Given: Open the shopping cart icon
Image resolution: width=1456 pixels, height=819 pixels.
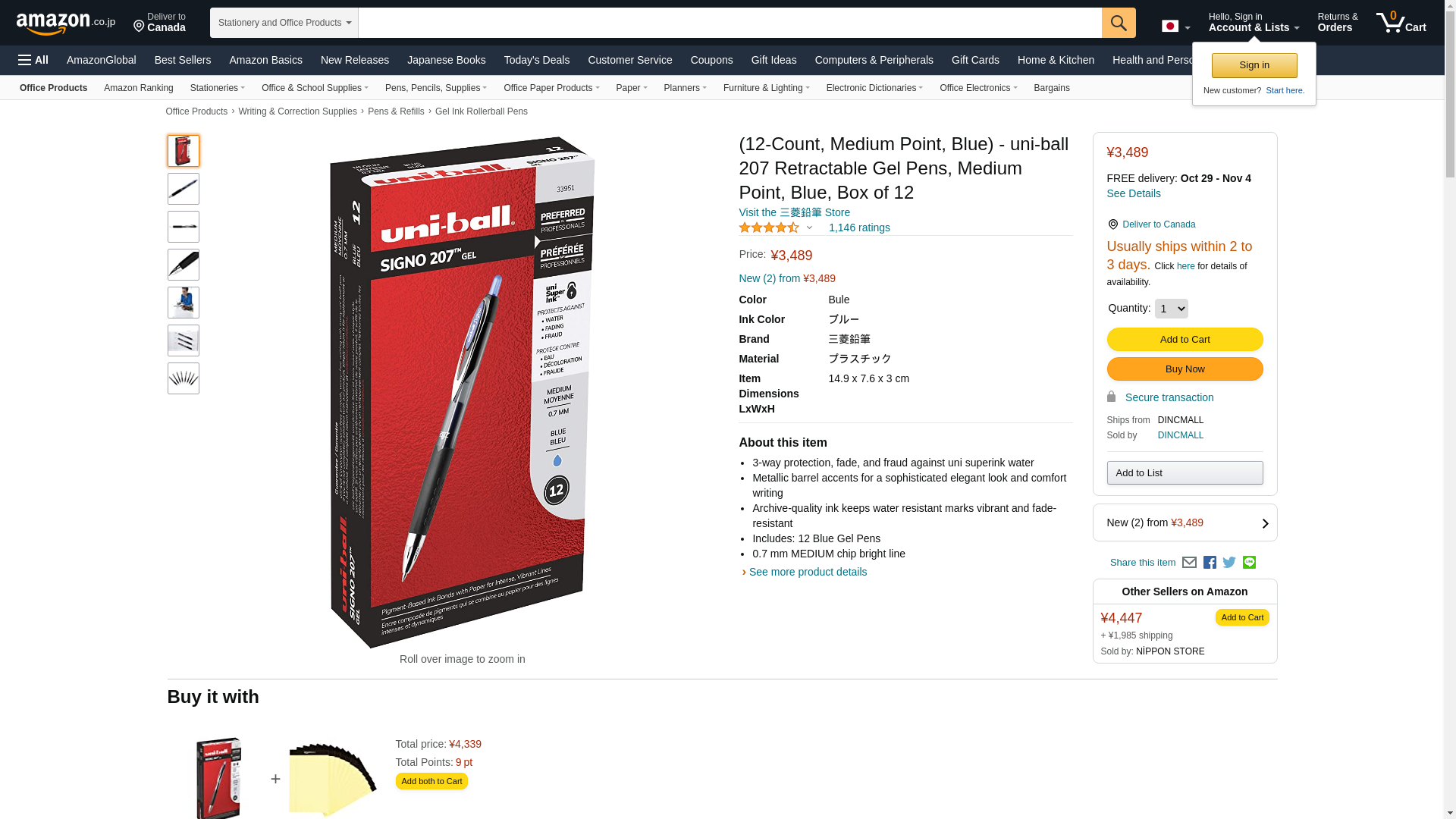Looking at the screenshot, I should click(1401, 23).
